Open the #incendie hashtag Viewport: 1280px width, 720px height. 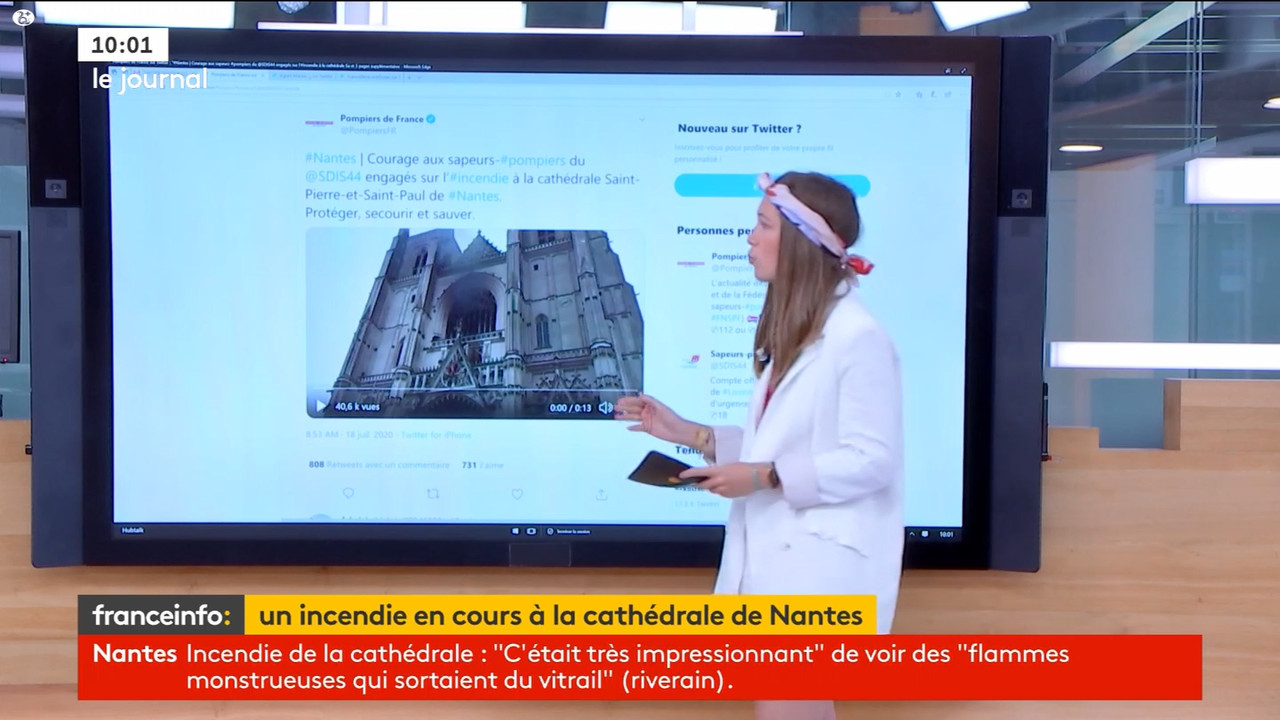pyautogui.click(x=480, y=178)
